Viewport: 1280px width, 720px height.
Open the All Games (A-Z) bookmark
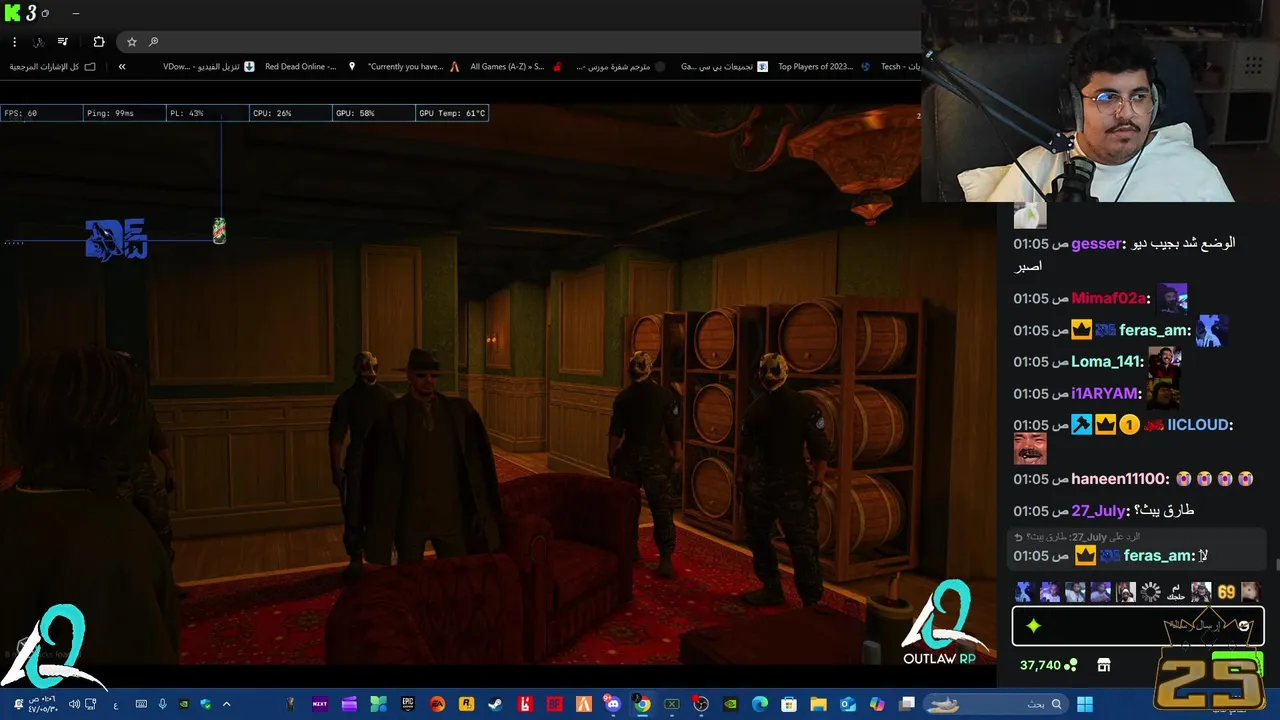point(516,67)
